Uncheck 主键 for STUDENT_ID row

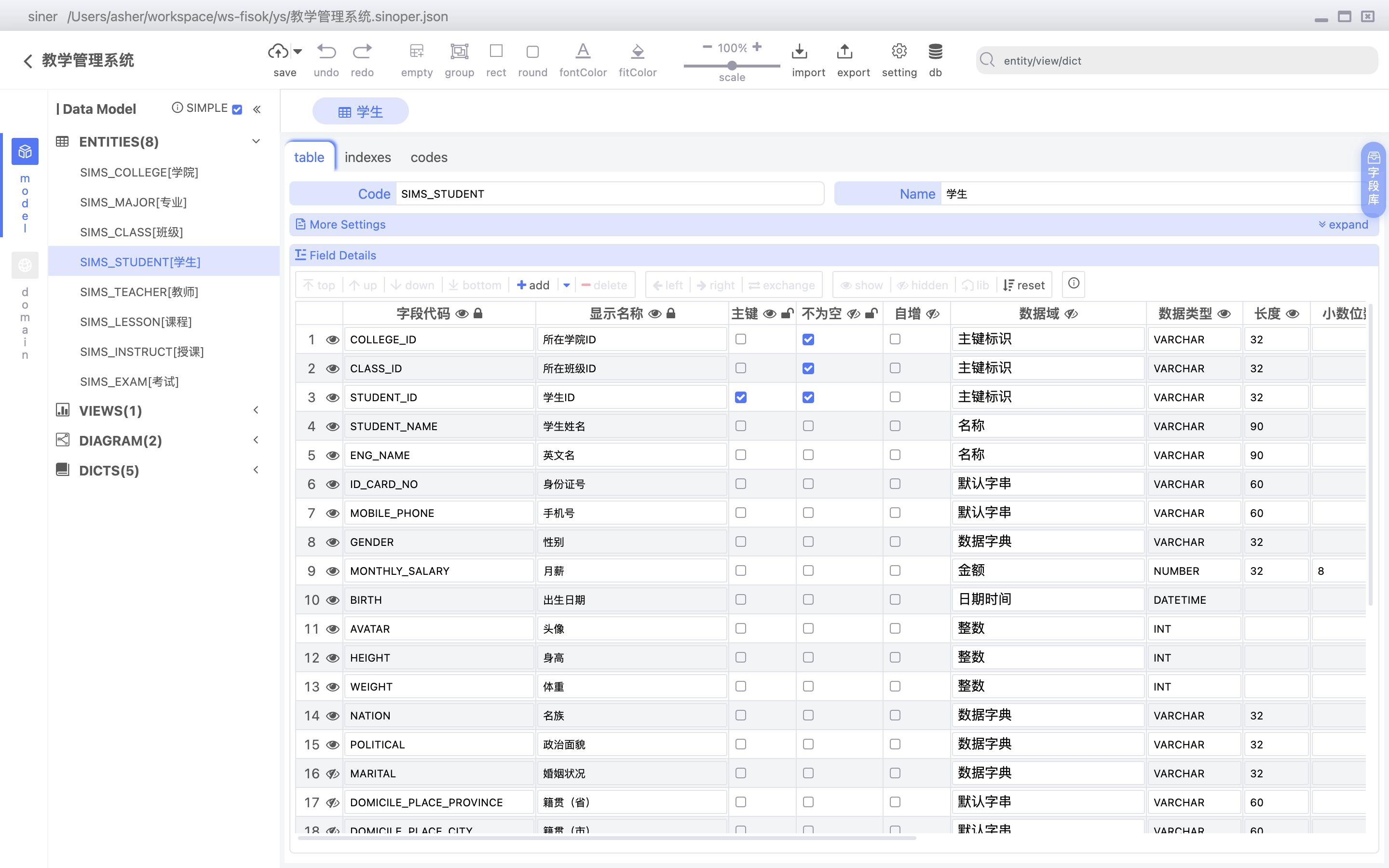[740, 397]
